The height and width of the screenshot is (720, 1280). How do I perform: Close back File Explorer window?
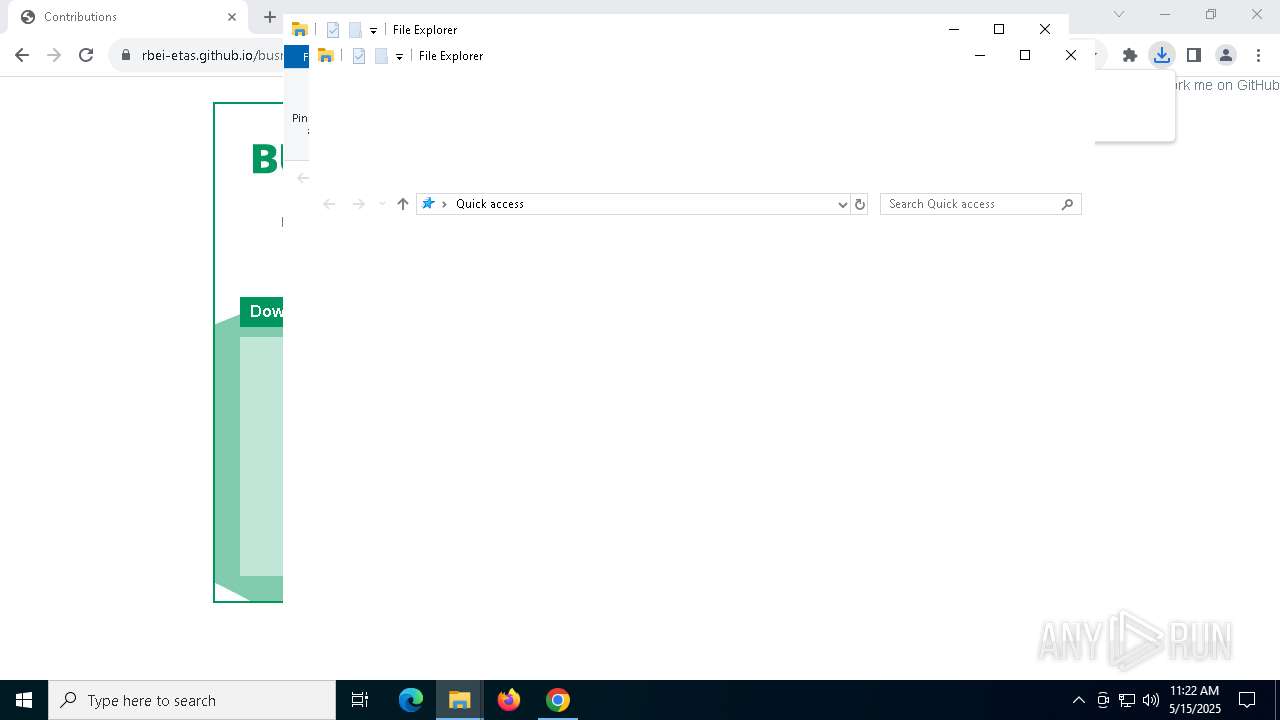tap(1045, 30)
